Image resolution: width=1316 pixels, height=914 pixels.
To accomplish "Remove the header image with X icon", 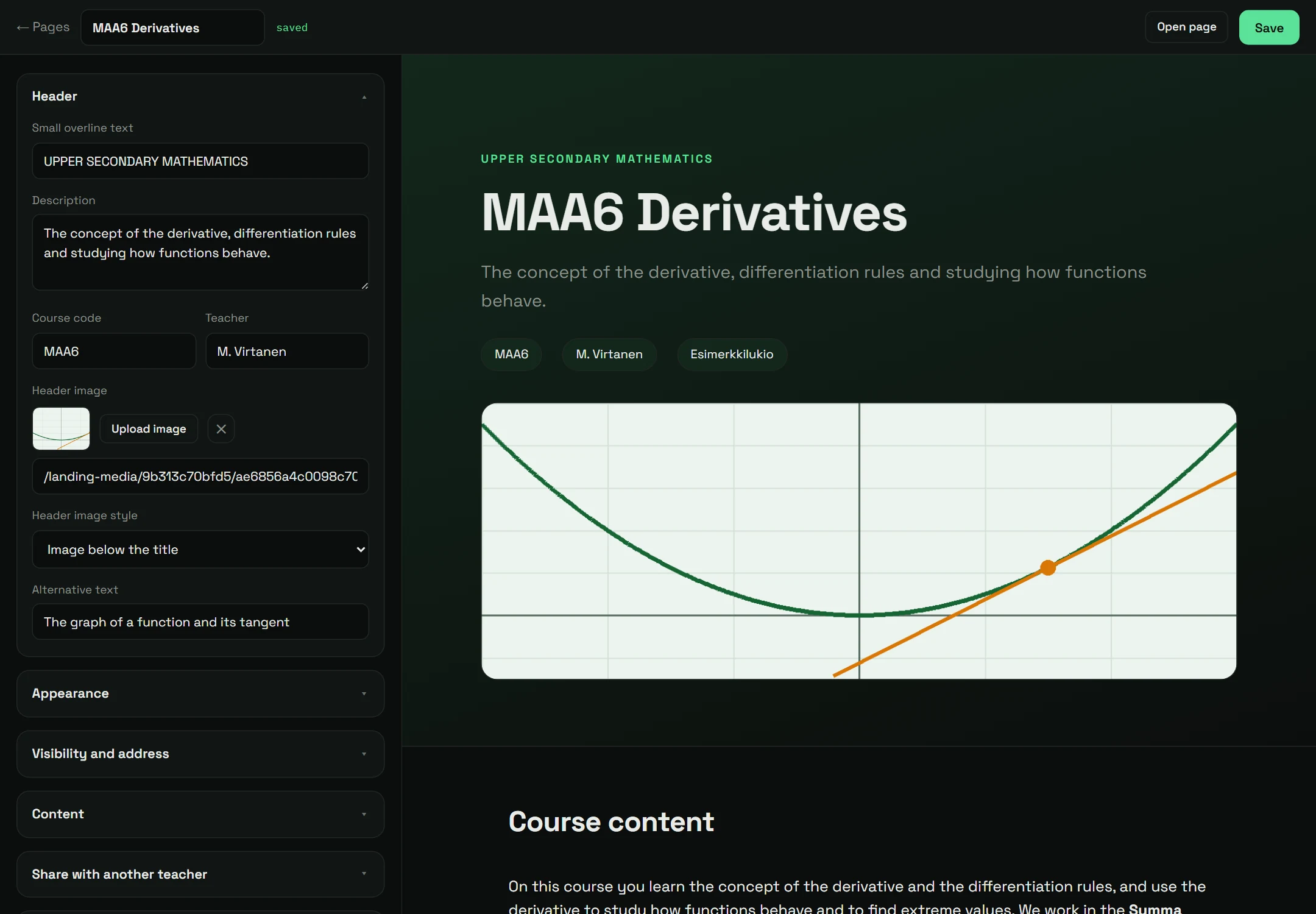I will point(221,429).
